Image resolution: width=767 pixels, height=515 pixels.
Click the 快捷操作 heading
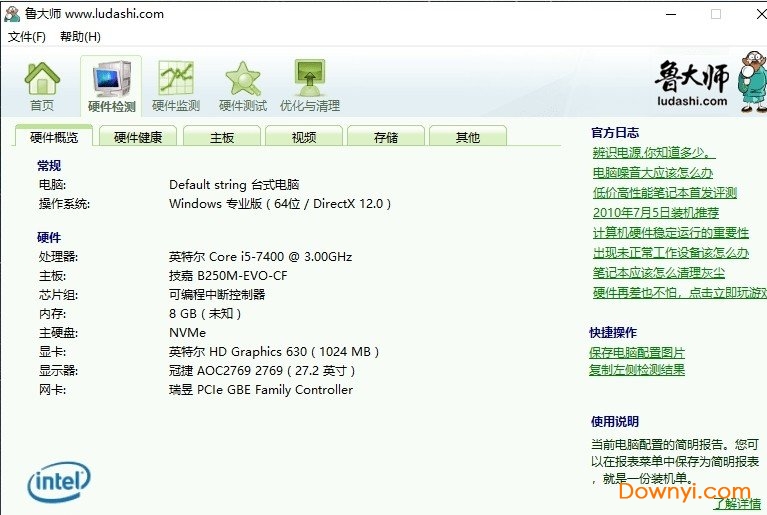coord(613,333)
